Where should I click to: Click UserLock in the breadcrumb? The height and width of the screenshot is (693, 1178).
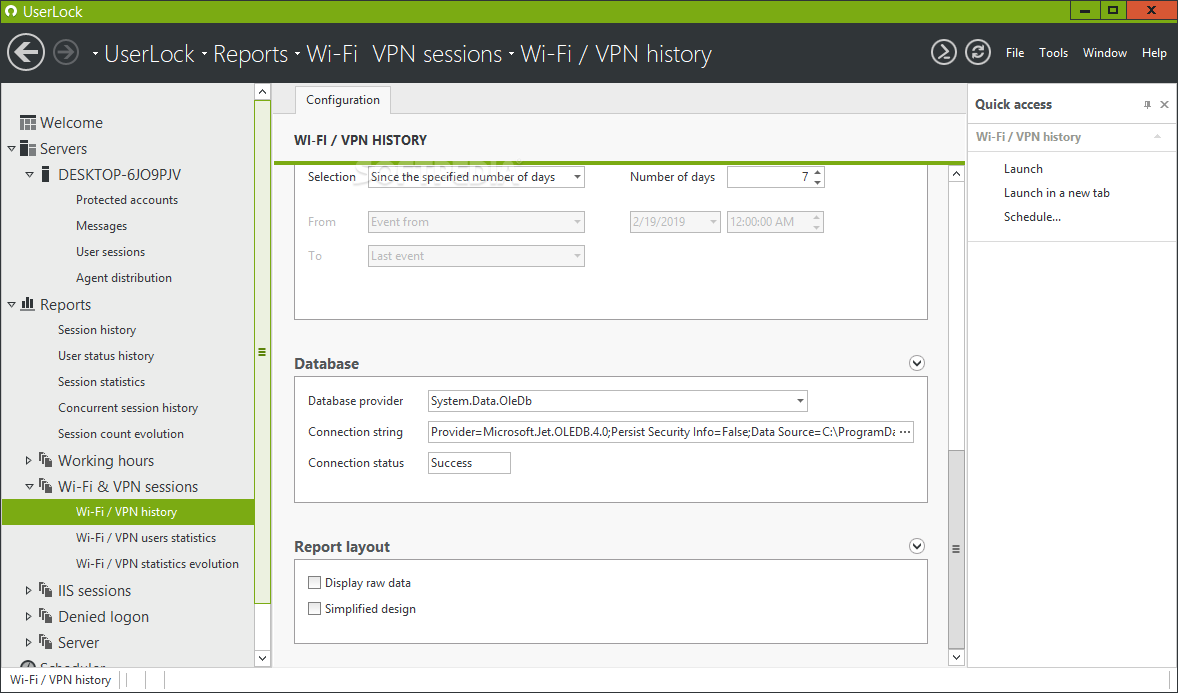point(150,54)
